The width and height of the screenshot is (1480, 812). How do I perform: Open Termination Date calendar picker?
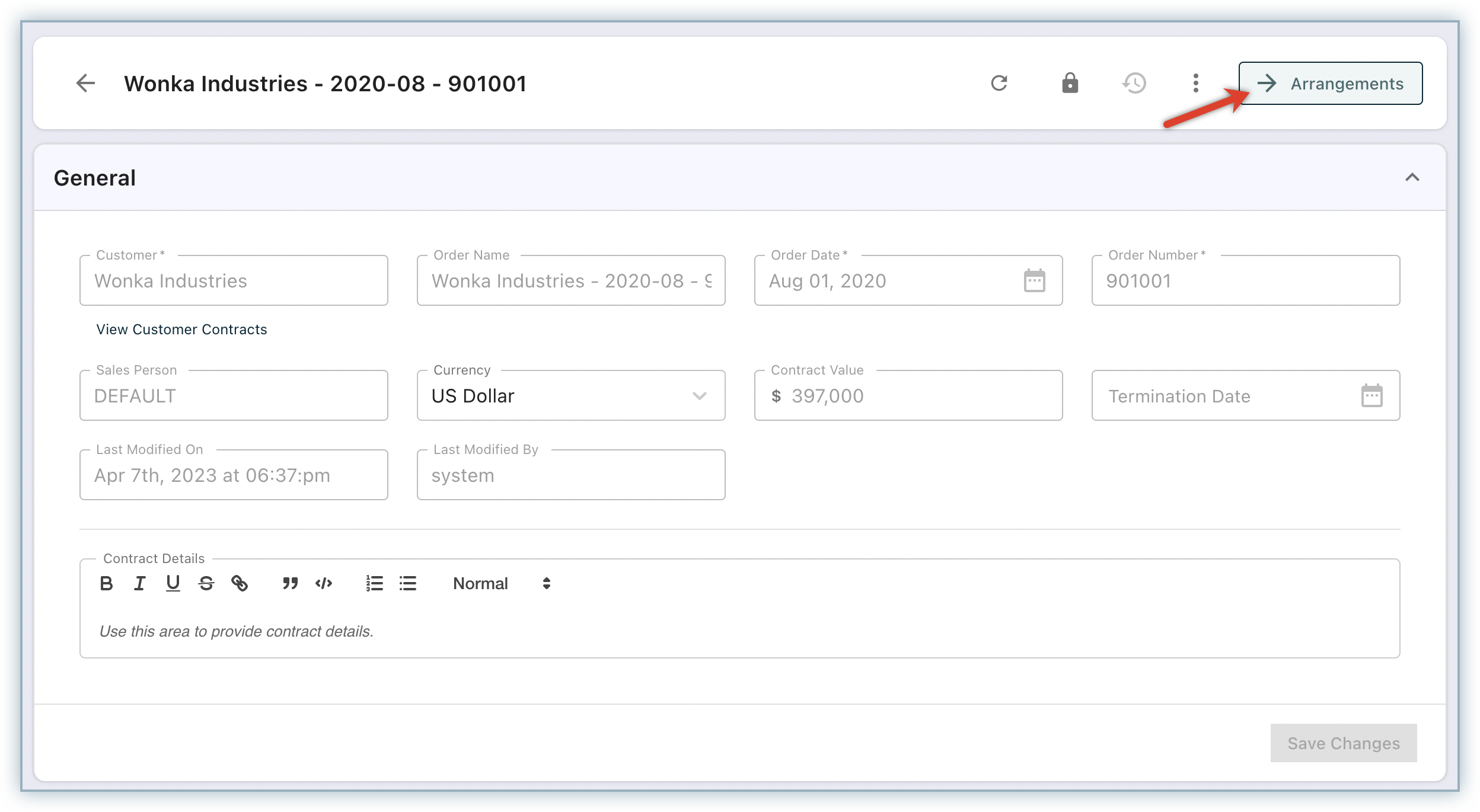1371,396
